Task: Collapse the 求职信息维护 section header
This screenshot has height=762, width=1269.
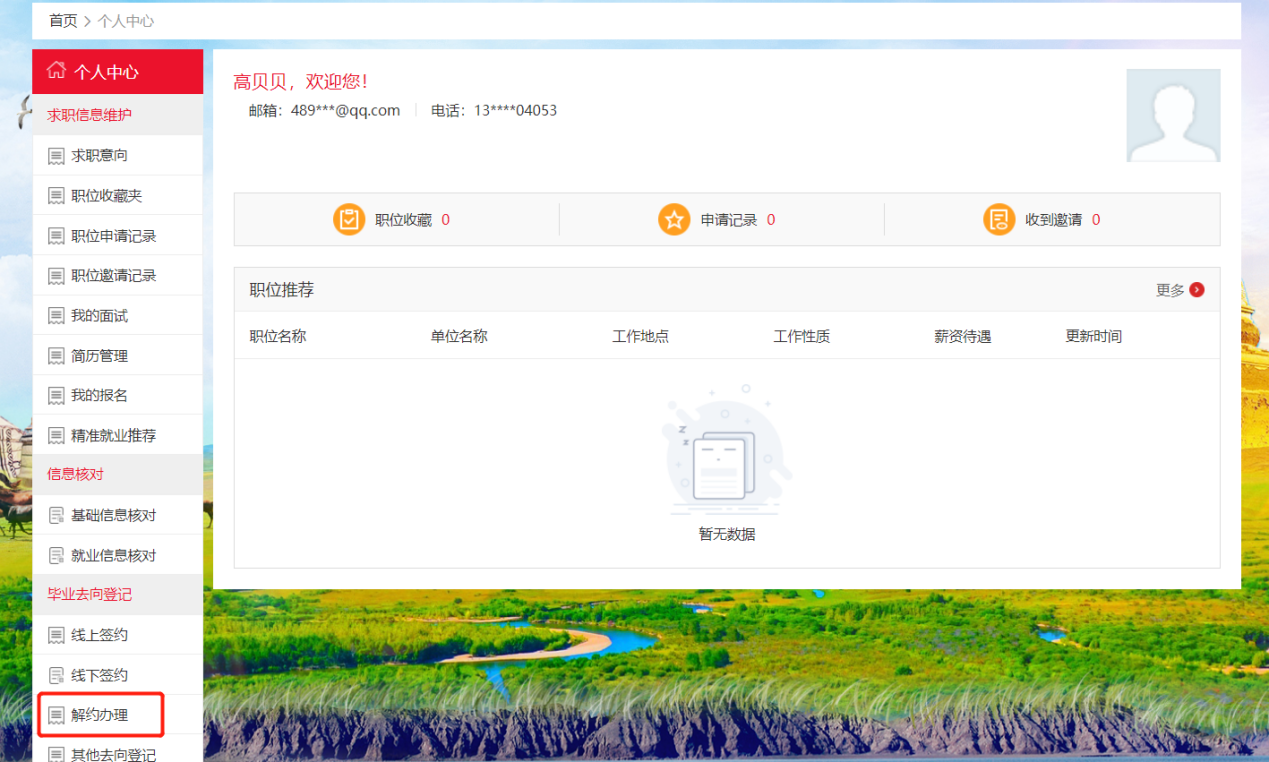Action: 89,115
